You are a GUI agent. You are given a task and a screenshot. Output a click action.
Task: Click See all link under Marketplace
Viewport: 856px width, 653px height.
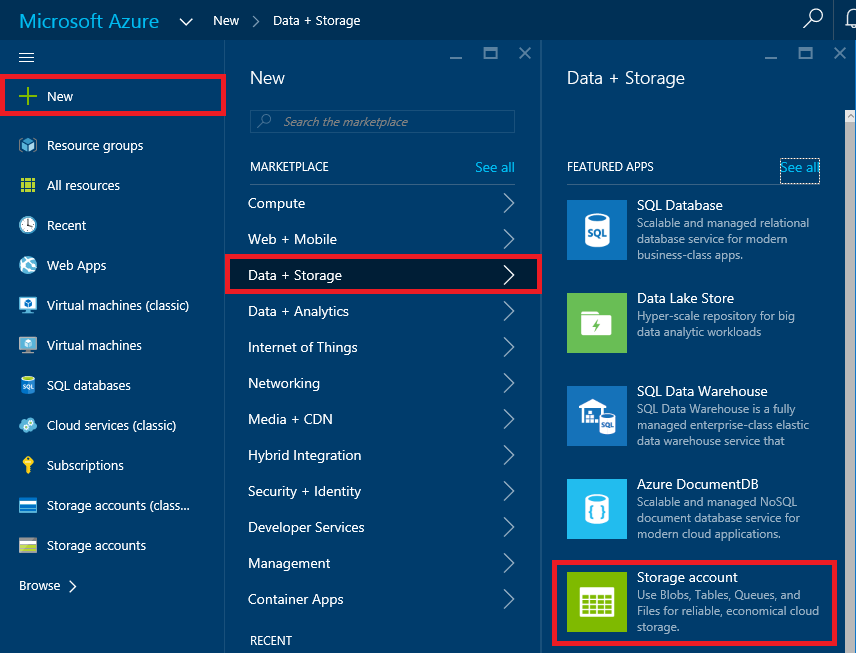[x=494, y=167]
